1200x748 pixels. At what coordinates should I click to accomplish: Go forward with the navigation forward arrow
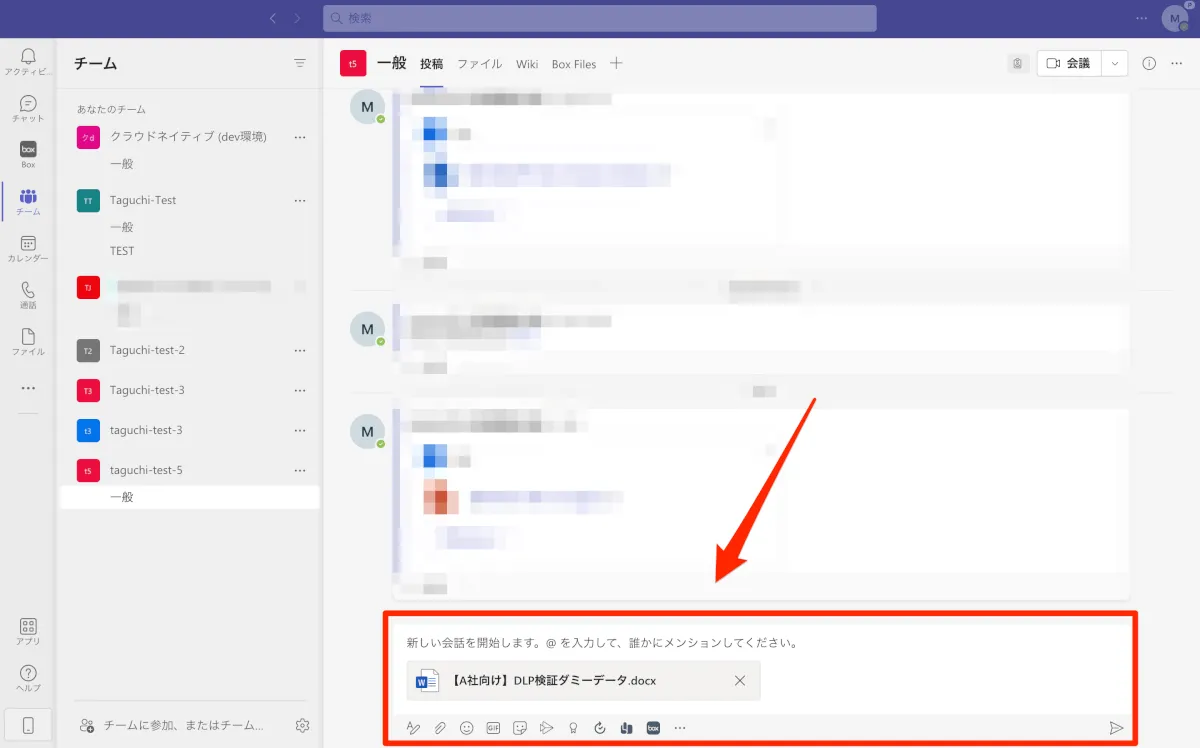[x=297, y=18]
